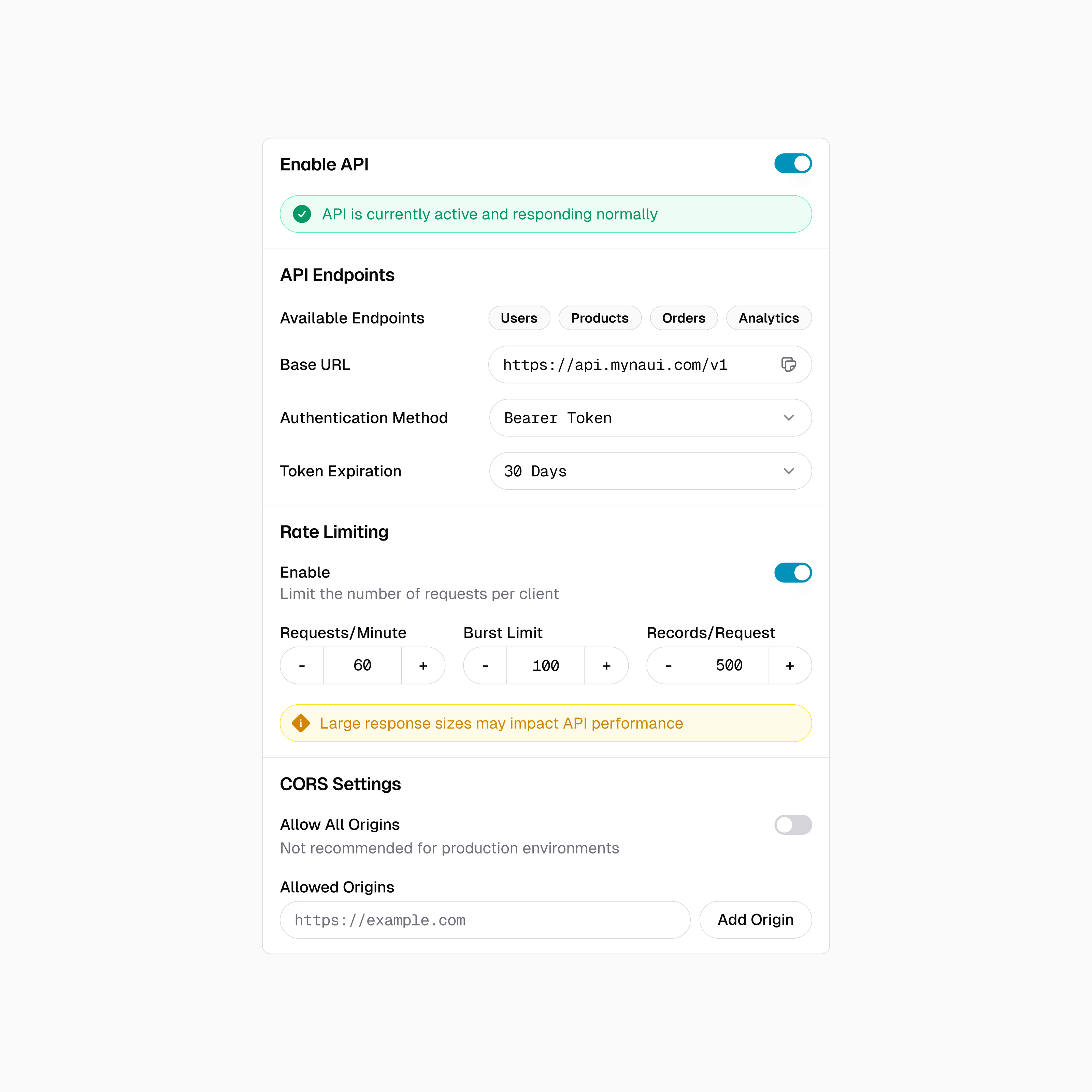Open the Authentication Method dropdown
Image resolution: width=1092 pixels, height=1092 pixels.
[x=650, y=418]
